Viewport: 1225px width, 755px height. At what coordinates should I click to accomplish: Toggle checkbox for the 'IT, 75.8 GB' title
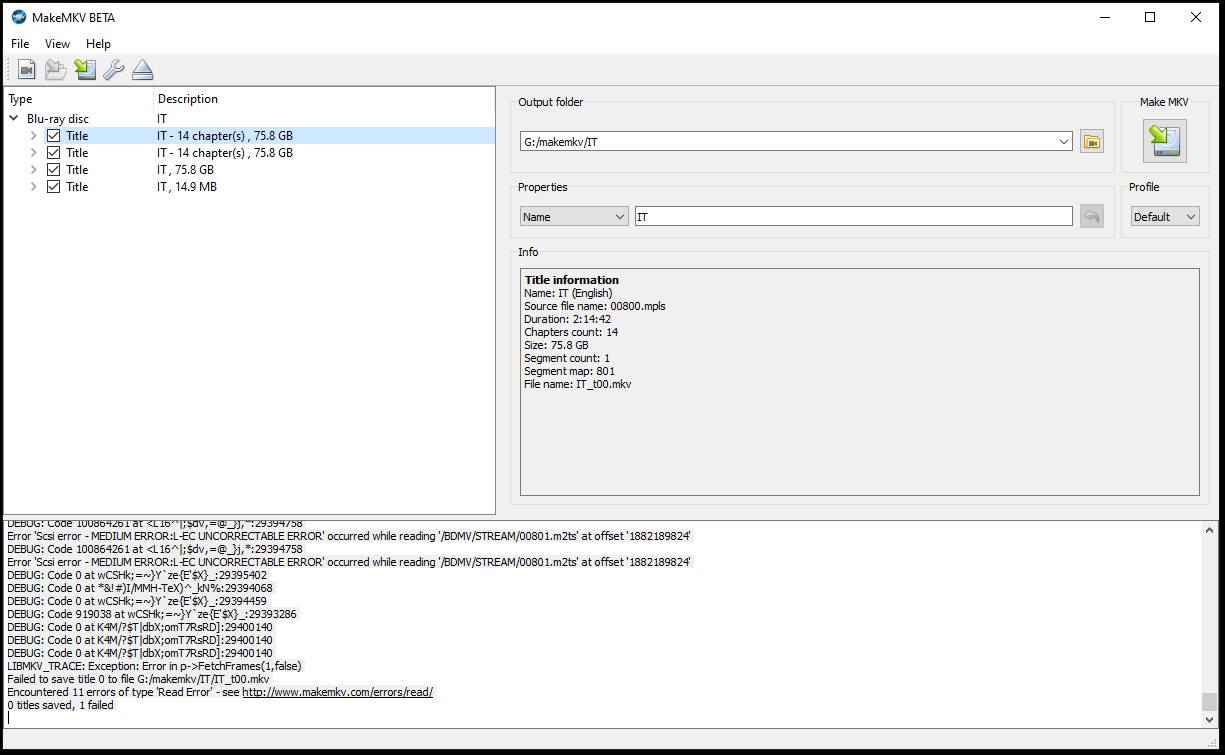point(54,170)
